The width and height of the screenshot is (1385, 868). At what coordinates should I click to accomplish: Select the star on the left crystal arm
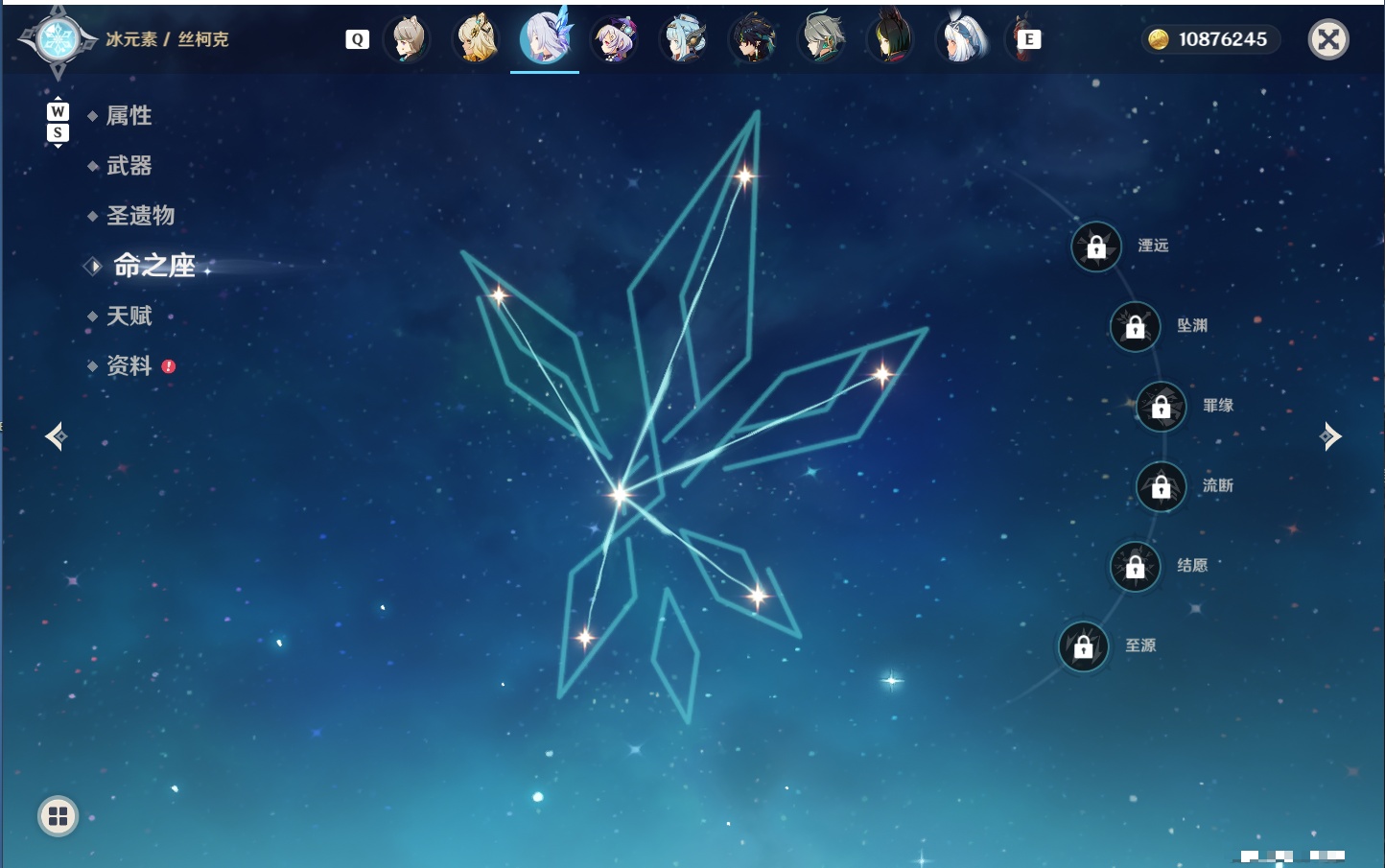tap(499, 295)
